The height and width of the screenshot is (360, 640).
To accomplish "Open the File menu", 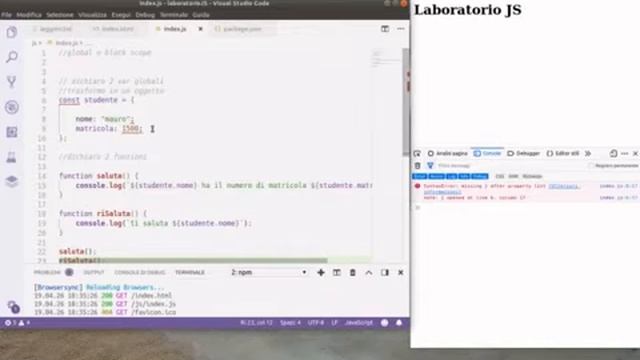I will [x=6, y=15].
